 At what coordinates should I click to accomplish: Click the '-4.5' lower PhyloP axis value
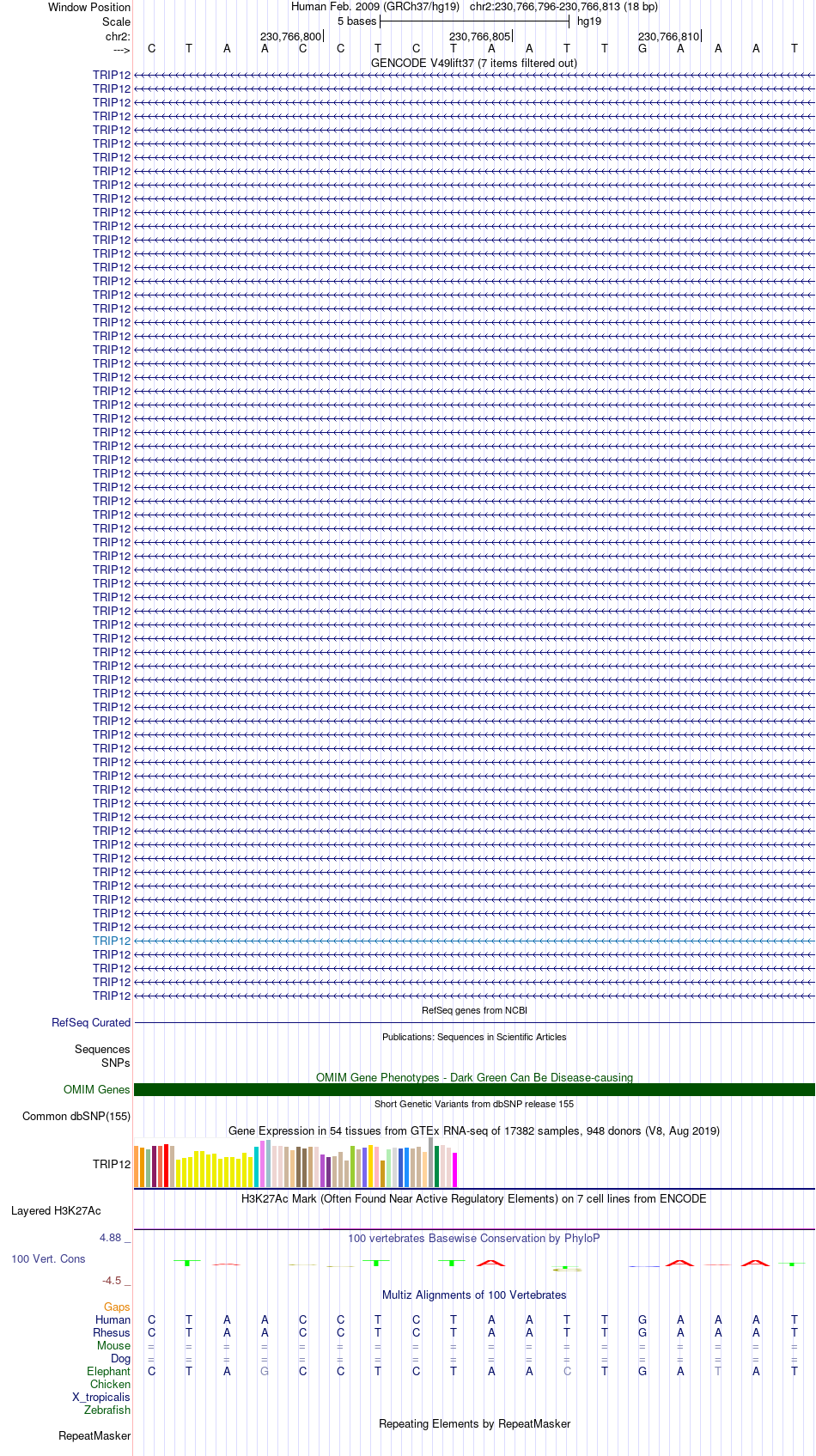[x=112, y=1281]
